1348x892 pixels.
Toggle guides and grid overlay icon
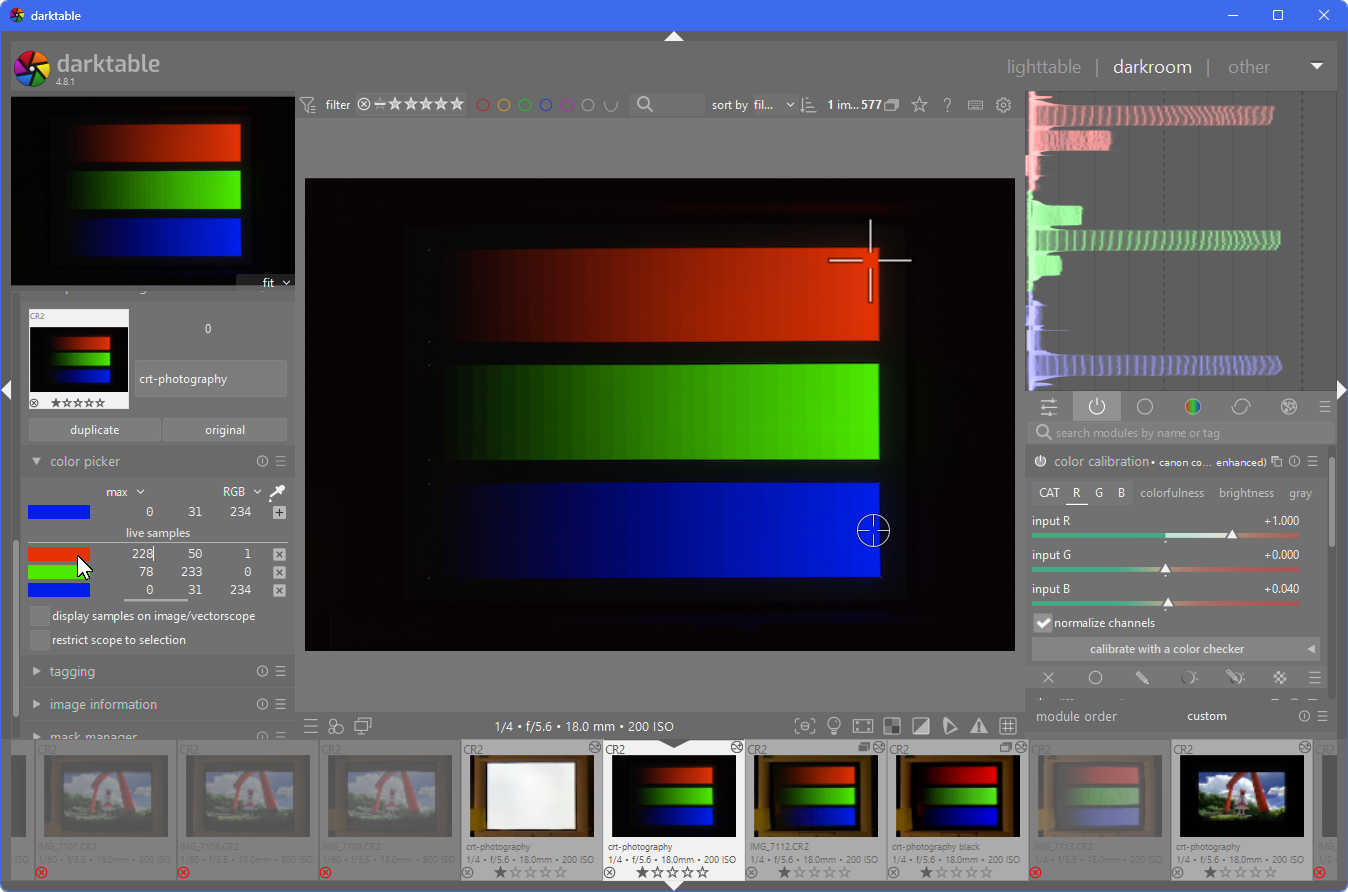pos(1008,726)
